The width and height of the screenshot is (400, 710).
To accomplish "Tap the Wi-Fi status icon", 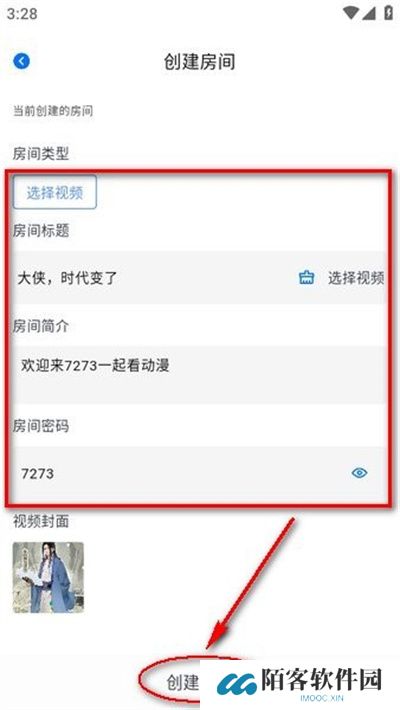I will [351, 13].
